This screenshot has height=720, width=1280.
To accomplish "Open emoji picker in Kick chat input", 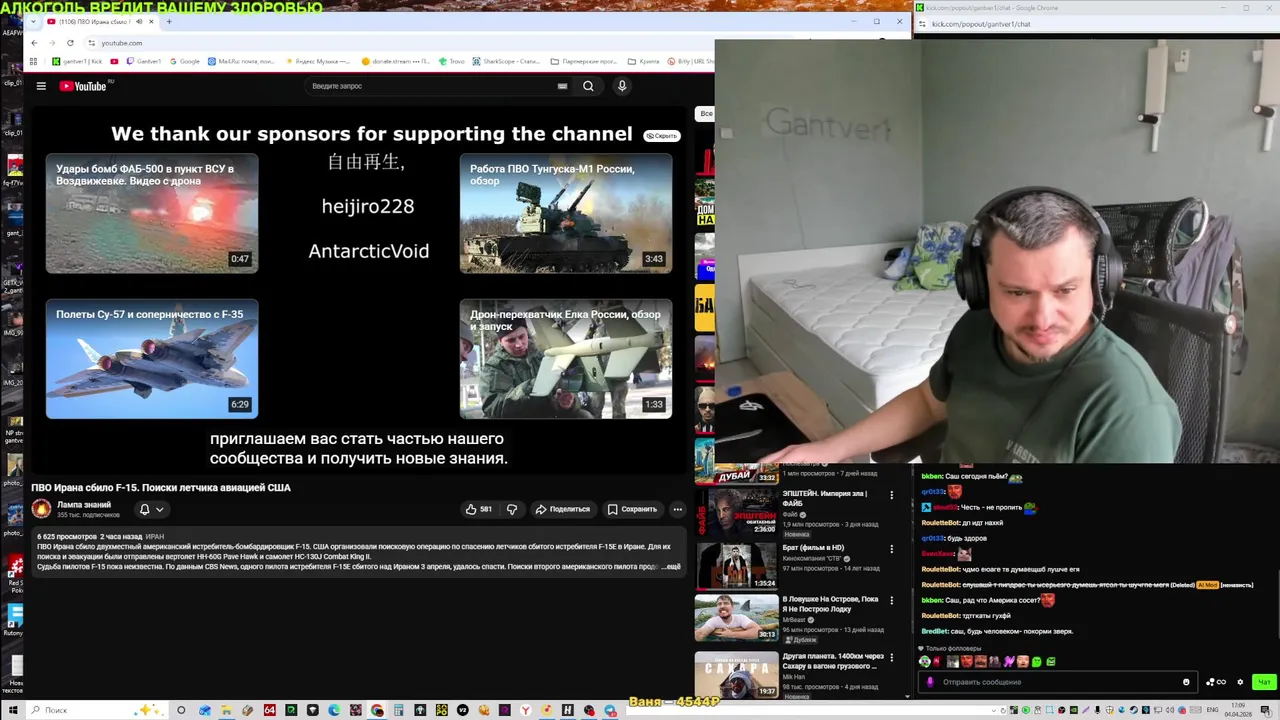I will [x=1186, y=682].
